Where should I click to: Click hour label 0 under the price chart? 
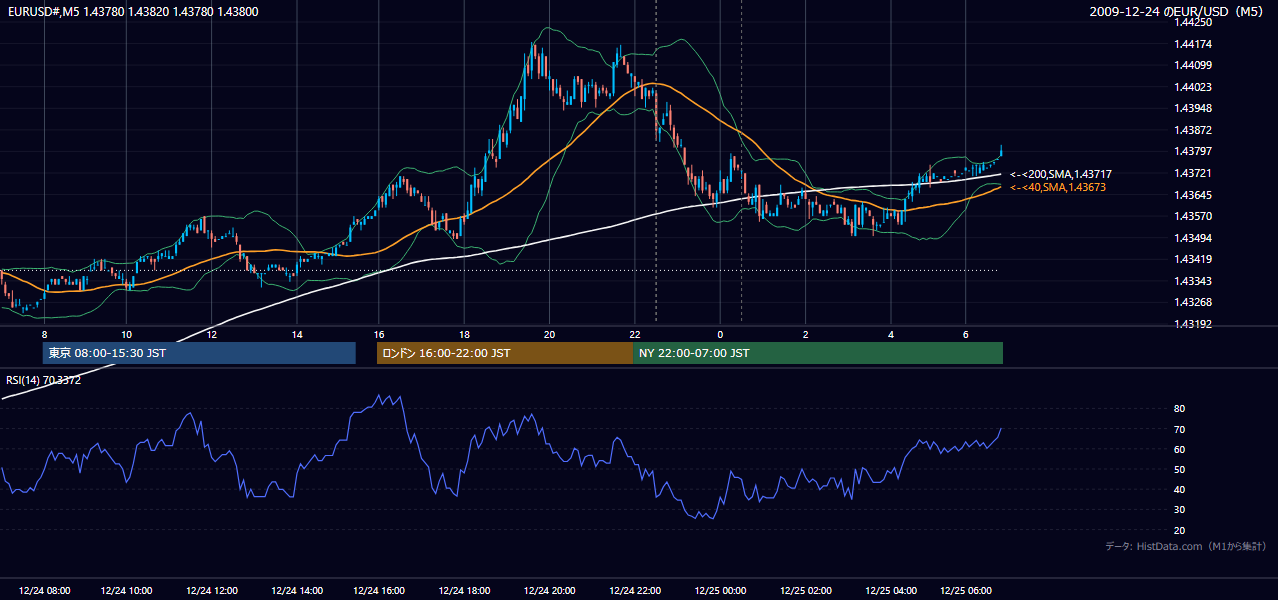pos(720,334)
